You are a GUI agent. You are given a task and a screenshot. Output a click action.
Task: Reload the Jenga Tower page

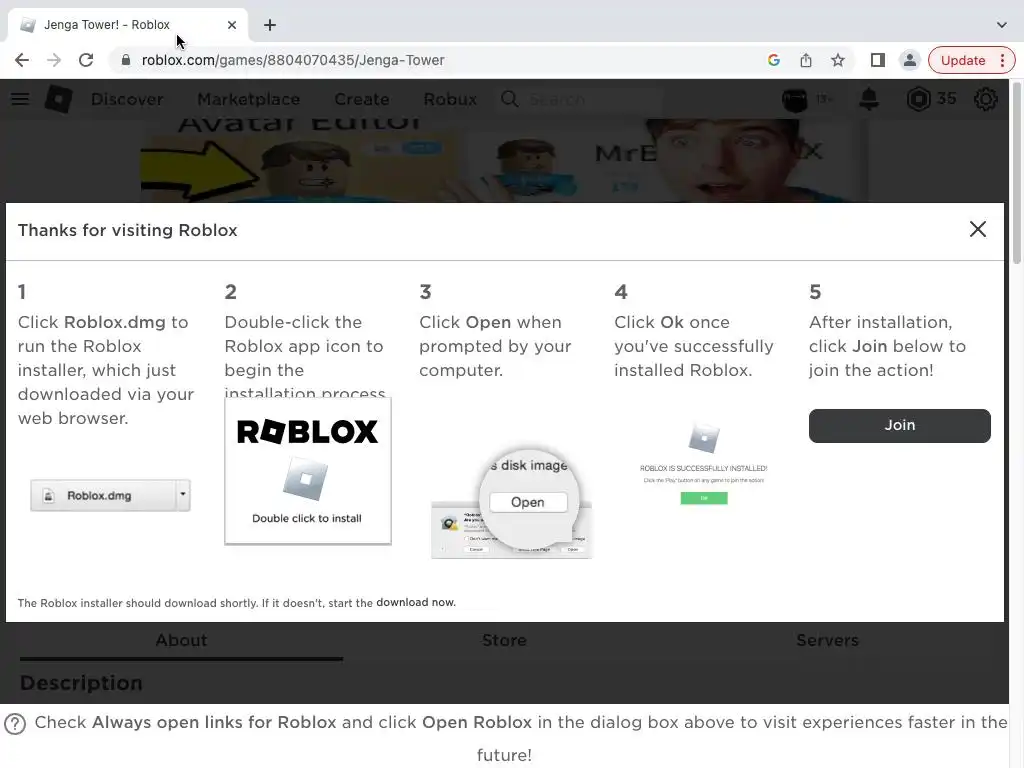tap(86, 60)
